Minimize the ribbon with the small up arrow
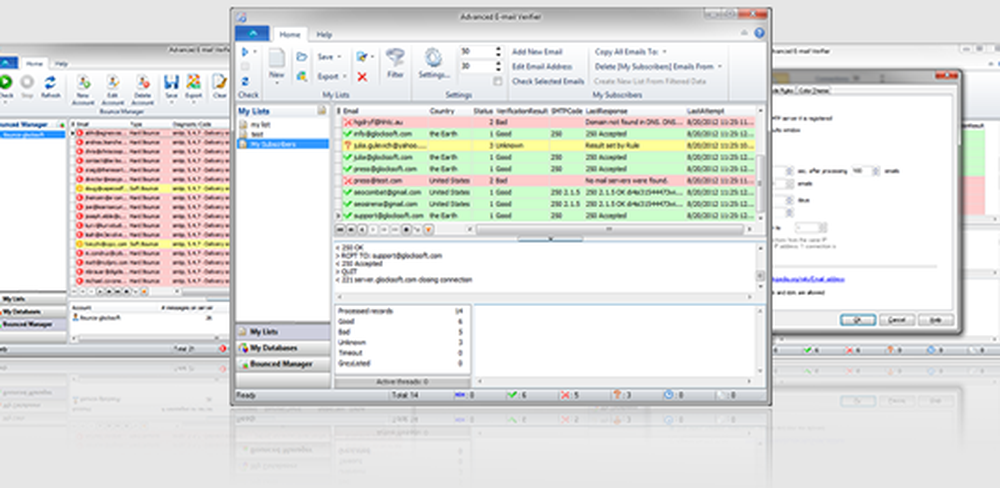Image resolution: width=1000 pixels, height=488 pixels. click(x=744, y=33)
